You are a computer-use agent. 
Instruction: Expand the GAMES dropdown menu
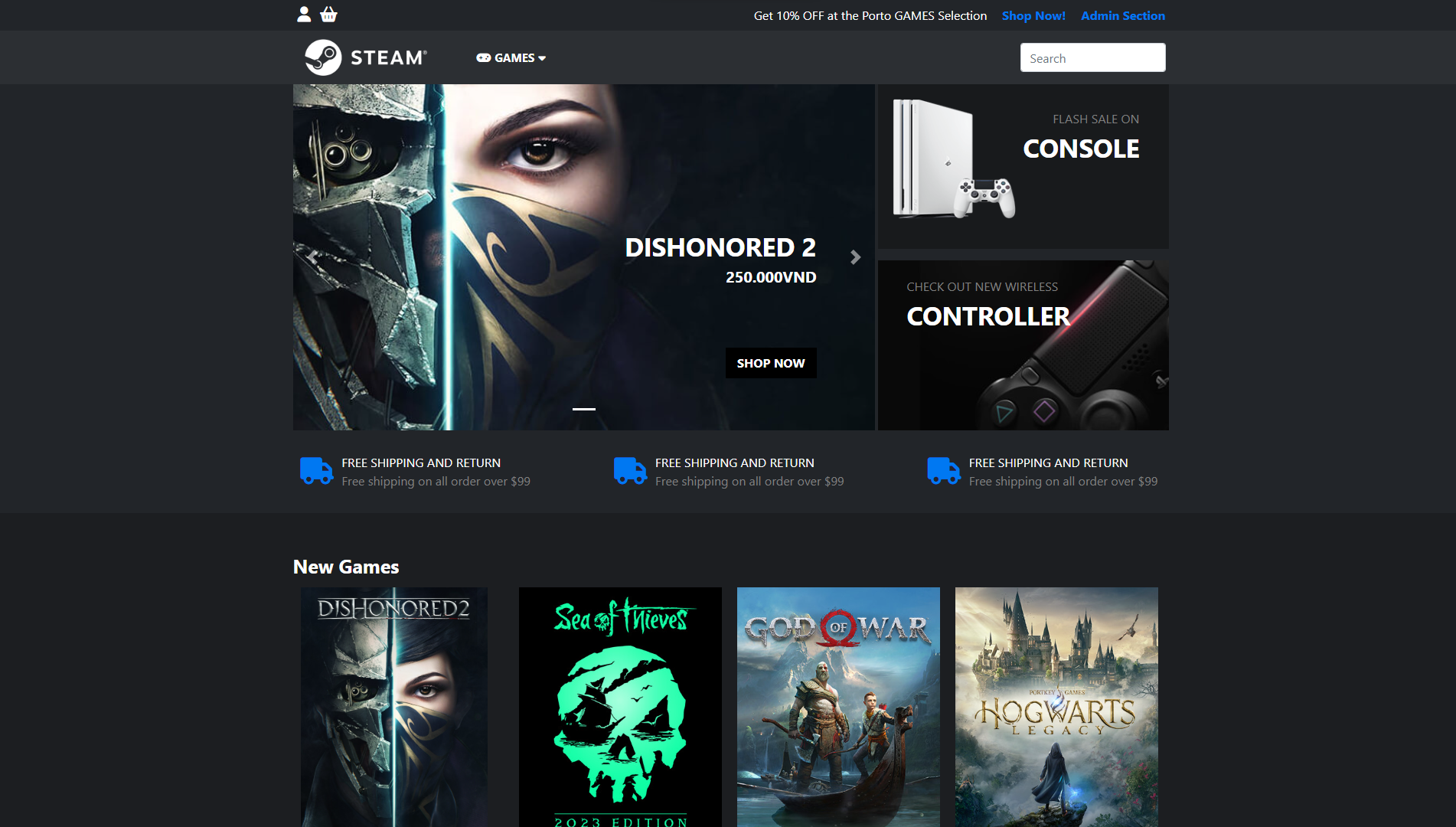[511, 58]
